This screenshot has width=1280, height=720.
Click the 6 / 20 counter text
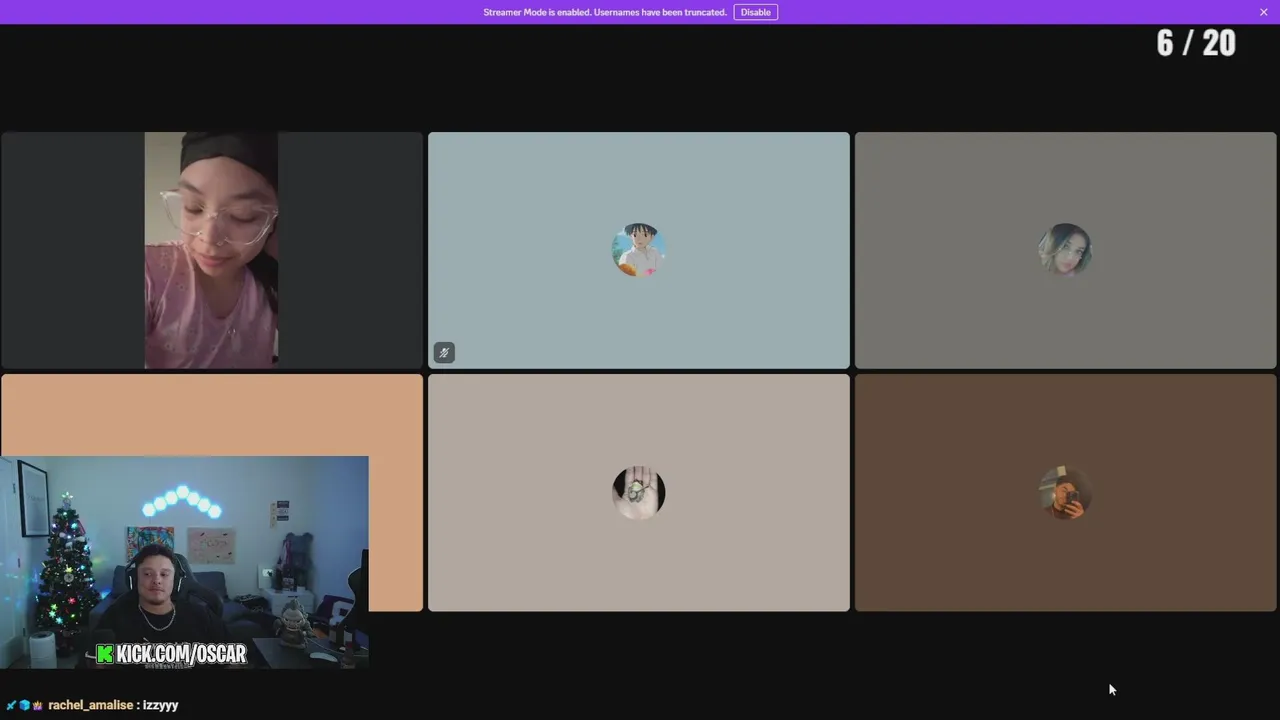(x=1196, y=43)
